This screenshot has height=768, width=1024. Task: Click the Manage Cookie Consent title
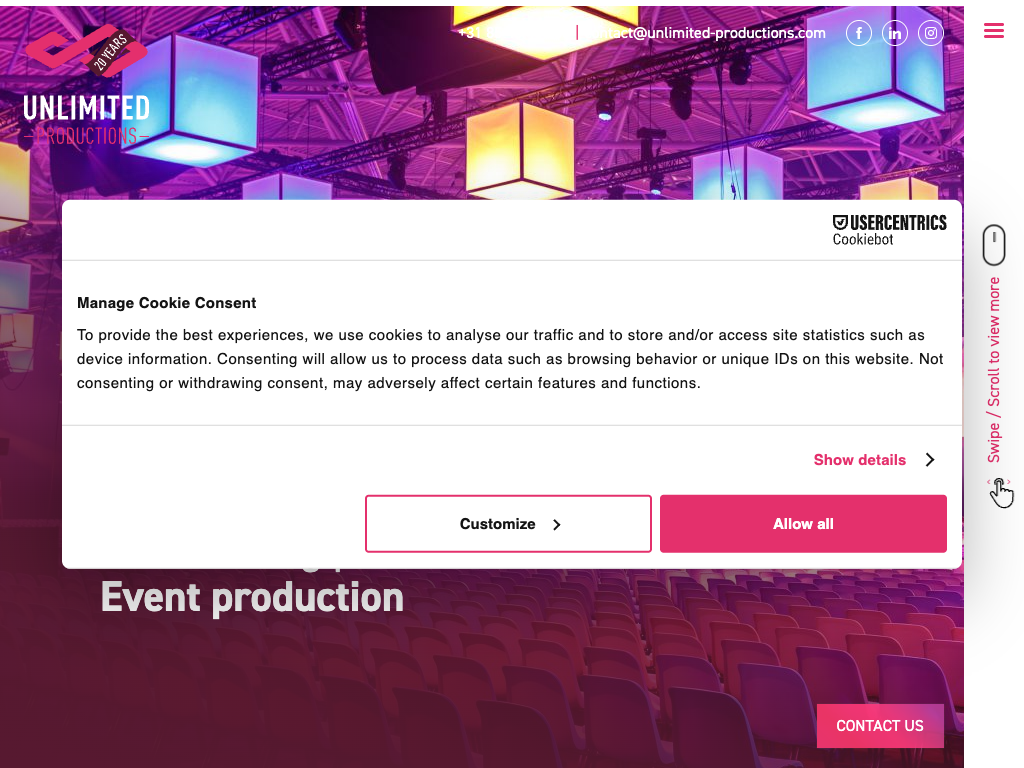(167, 303)
